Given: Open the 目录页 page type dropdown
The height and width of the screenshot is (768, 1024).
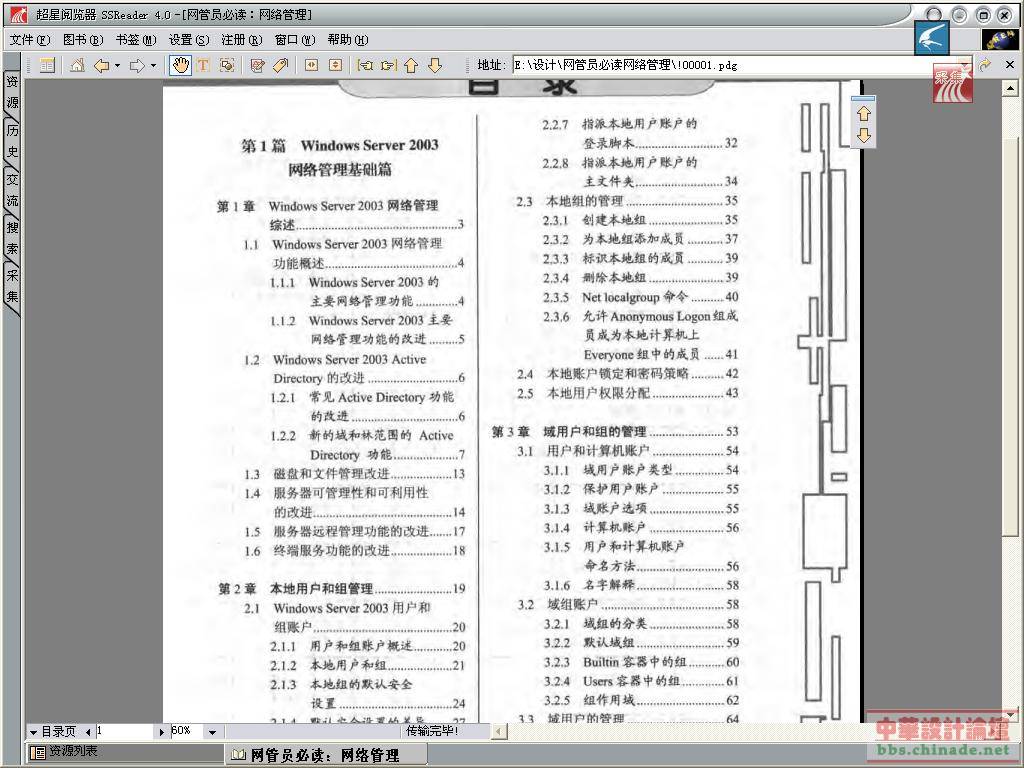Looking at the screenshot, I should point(33,732).
